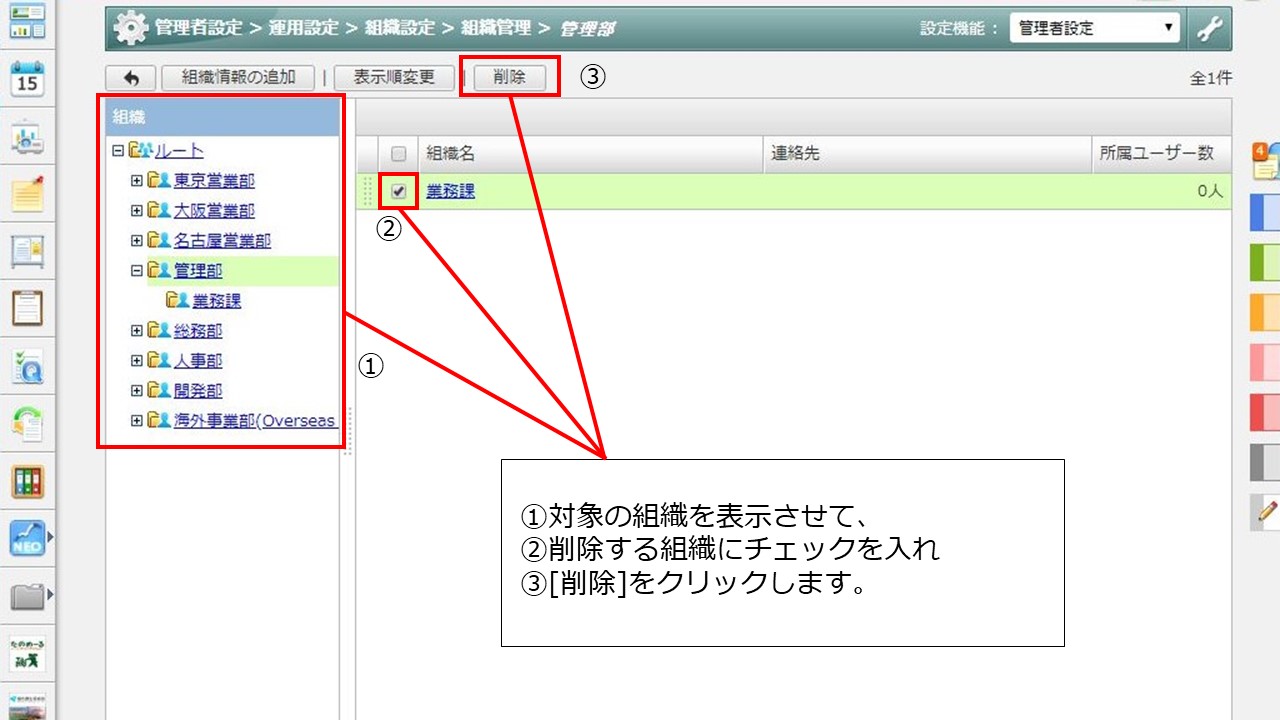Click the wrench settings icon
Image resolution: width=1280 pixels, height=720 pixels.
[x=1210, y=29]
